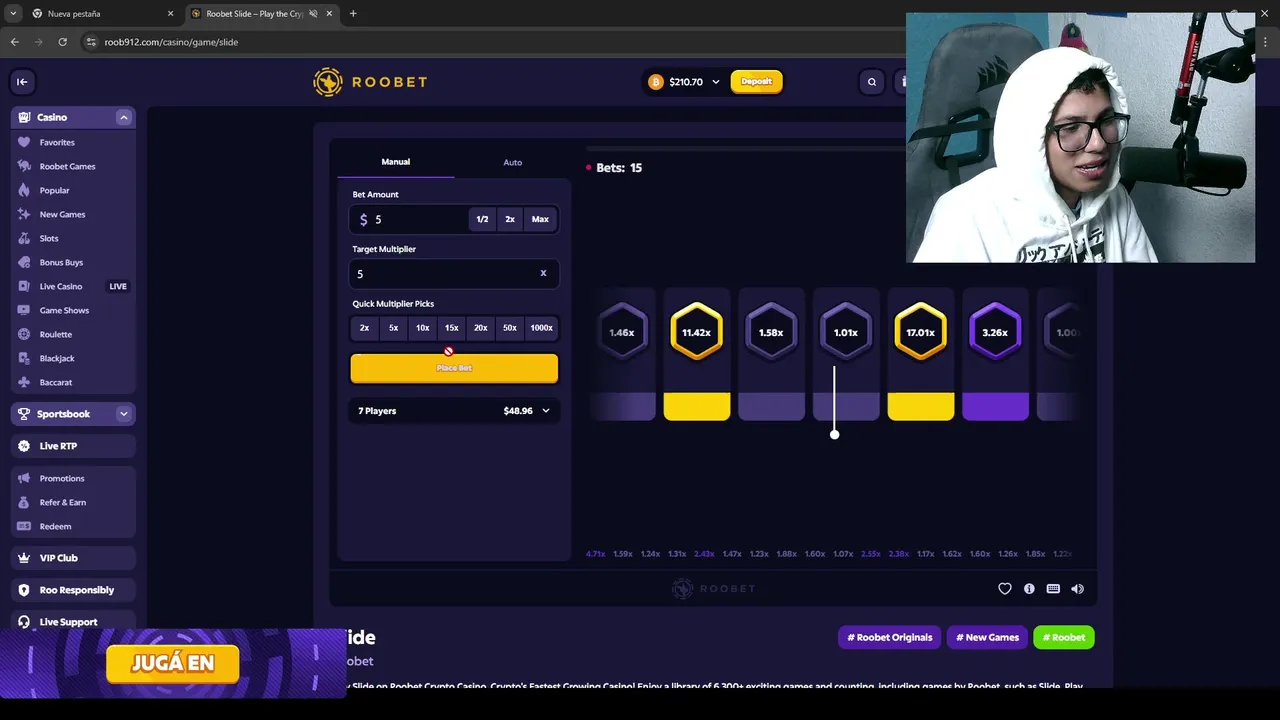Reload the page in browser toolbar
This screenshot has width=1280, height=720.
pos(62,42)
